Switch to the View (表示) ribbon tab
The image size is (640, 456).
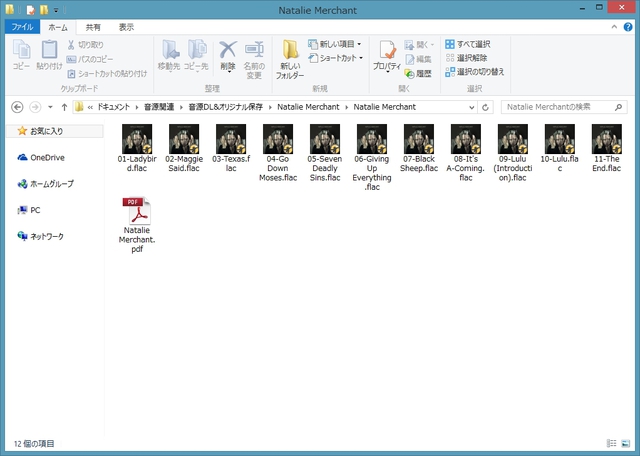(x=126, y=27)
